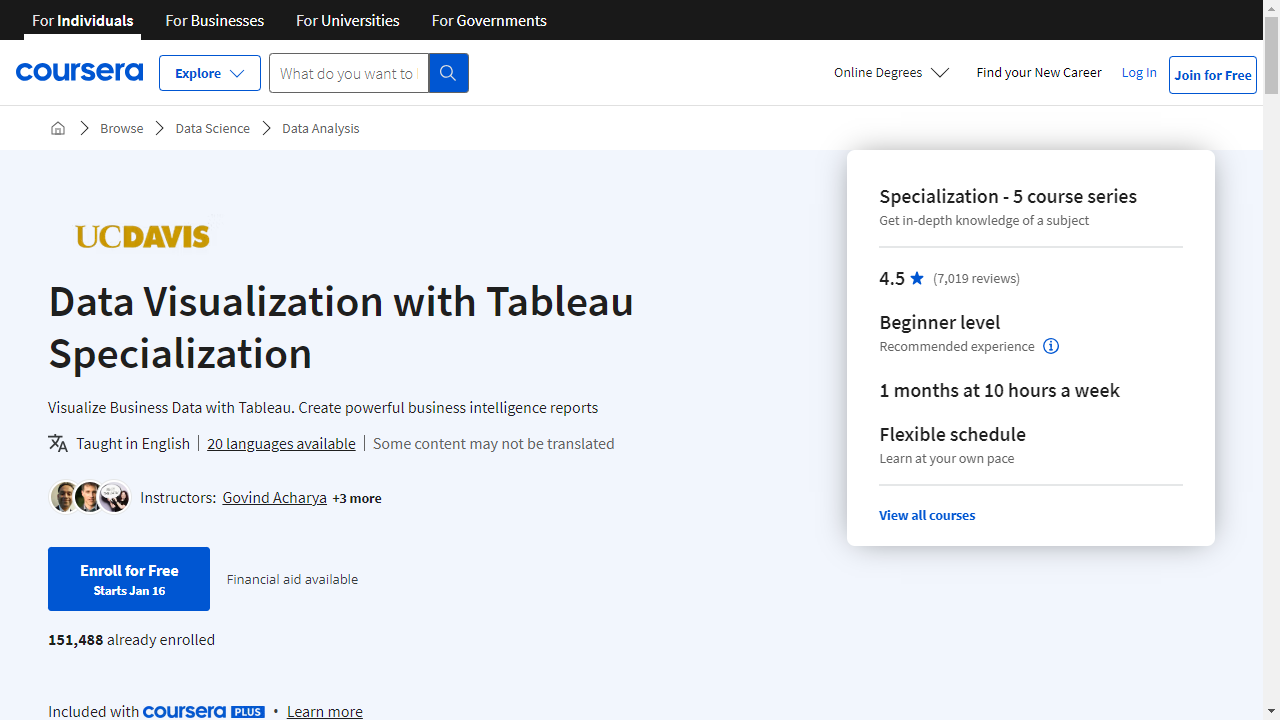Click the Data Visualization with Tableau Specialization heading
The image size is (1280, 720).
tap(341, 327)
